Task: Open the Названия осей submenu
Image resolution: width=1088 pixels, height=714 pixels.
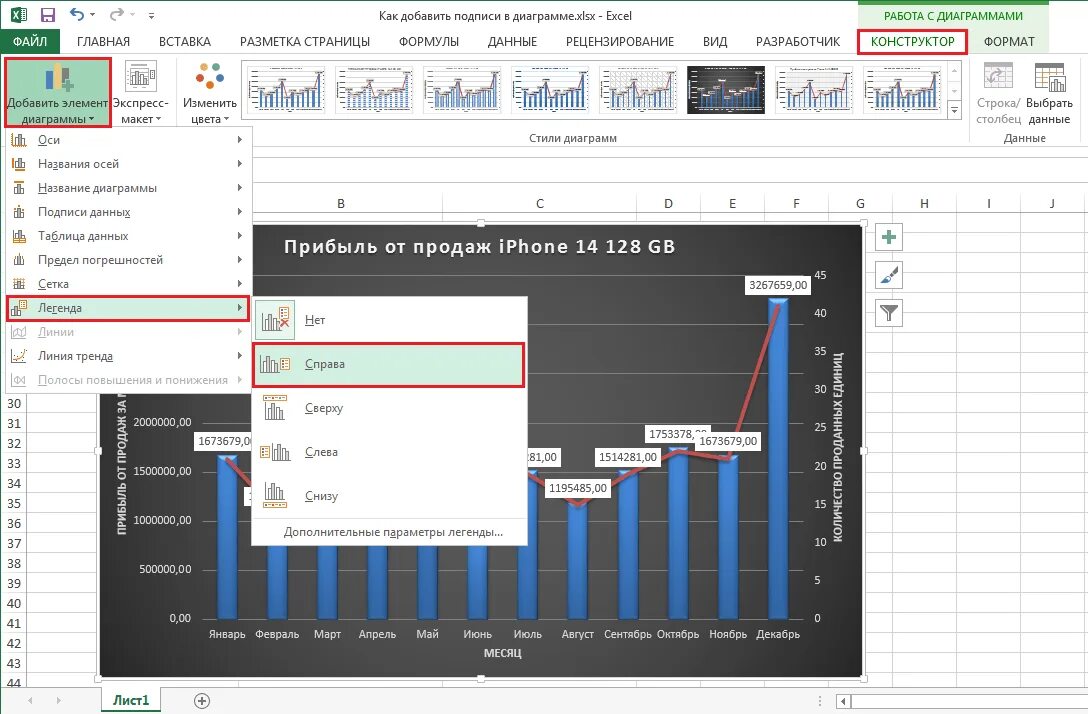Action: click(128, 164)
